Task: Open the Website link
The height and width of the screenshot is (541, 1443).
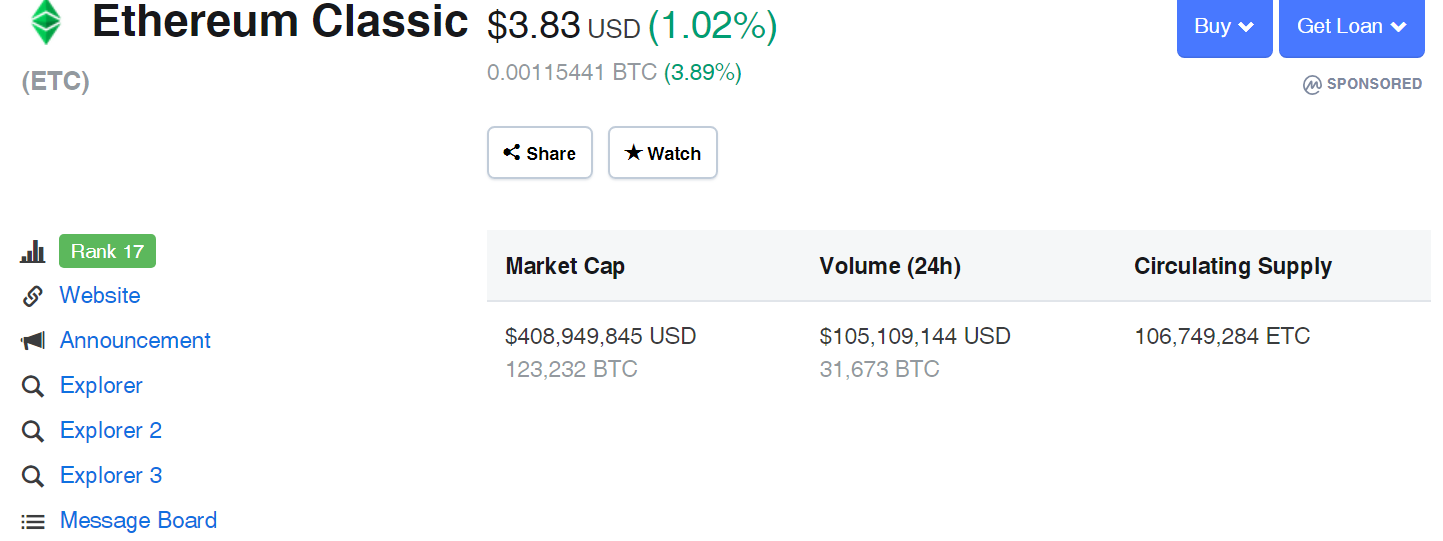Action: (100, 296)
